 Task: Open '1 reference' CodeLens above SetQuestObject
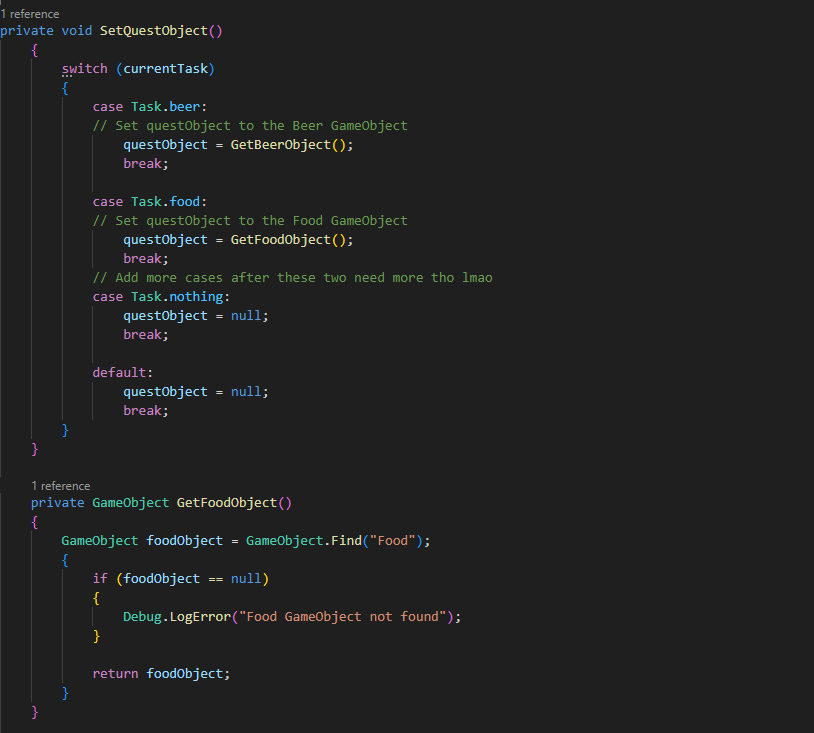[x=30, y=14]
